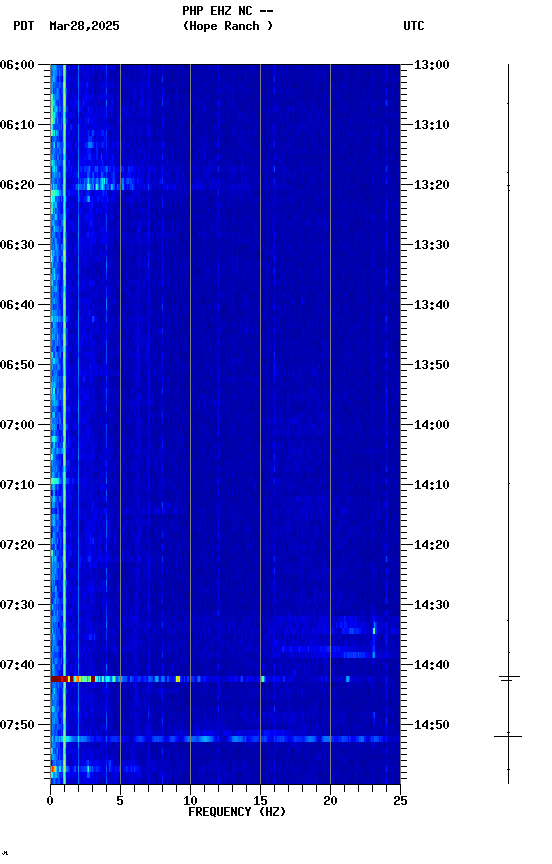Click the 14:50 UTC time label
552x864 pixels.
coord(432,725)
